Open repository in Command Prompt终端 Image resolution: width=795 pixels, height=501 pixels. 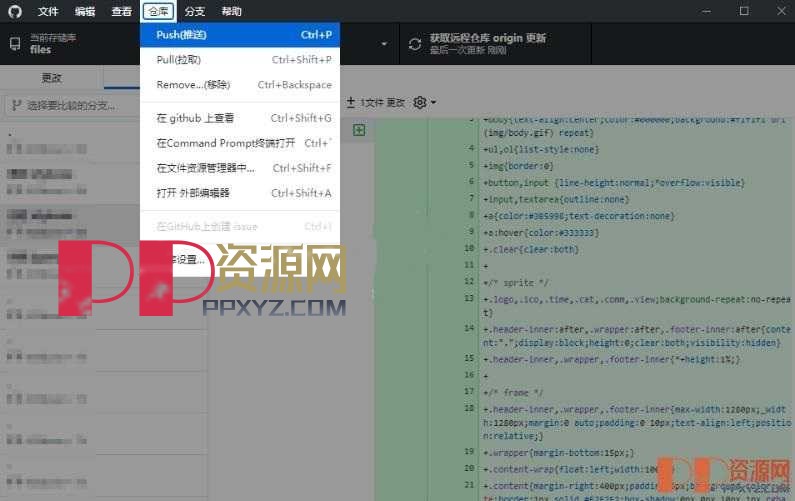240,143
